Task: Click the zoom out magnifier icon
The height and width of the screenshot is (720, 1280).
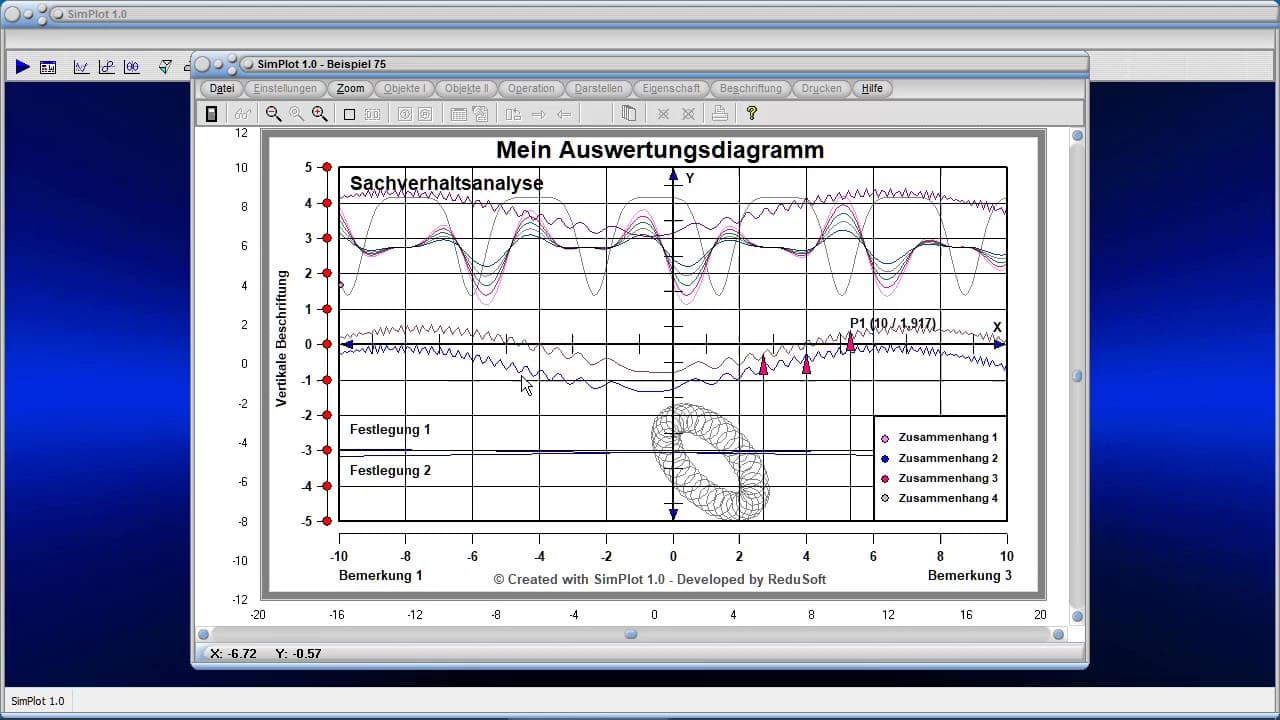Action: (x=273, y=114)
